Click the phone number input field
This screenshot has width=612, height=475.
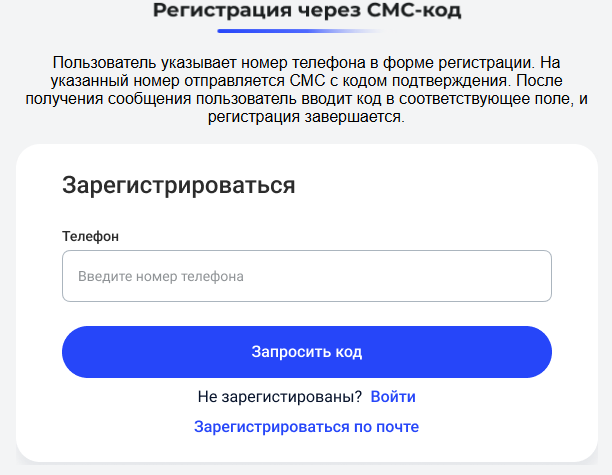[307, 276]
